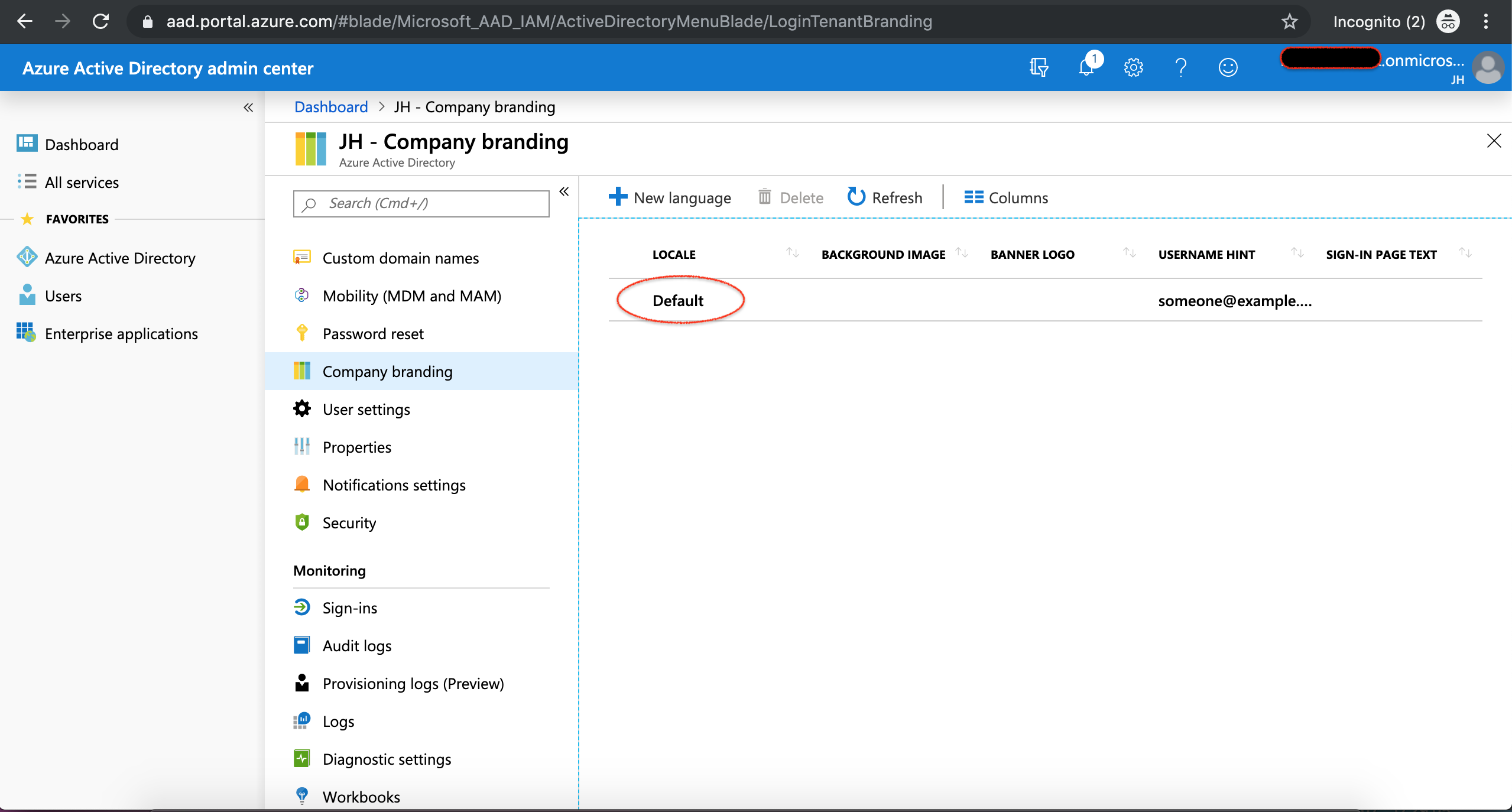Select Security with the shield icon
The width and height of the screenshot is (1512, 812).
coord(349,522)
